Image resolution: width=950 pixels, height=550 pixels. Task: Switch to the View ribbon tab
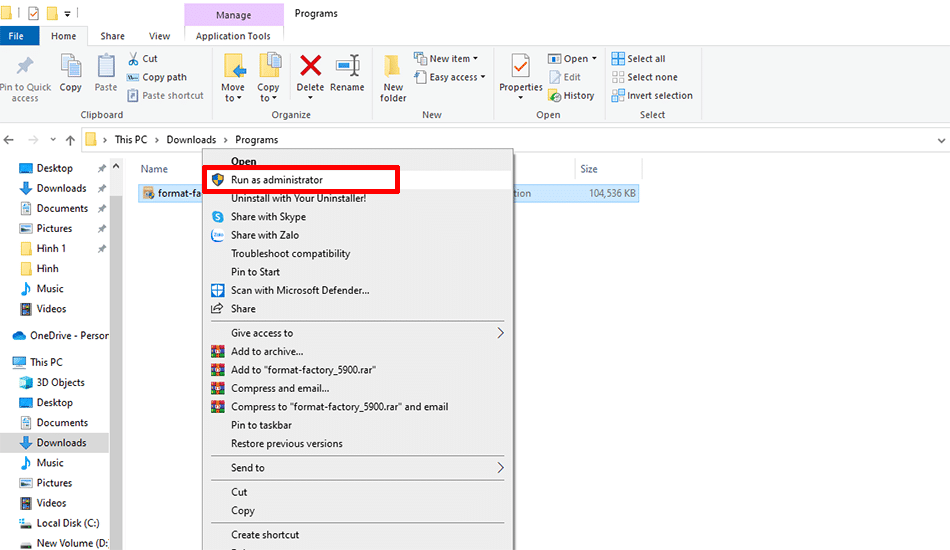(x=159, y=36)
